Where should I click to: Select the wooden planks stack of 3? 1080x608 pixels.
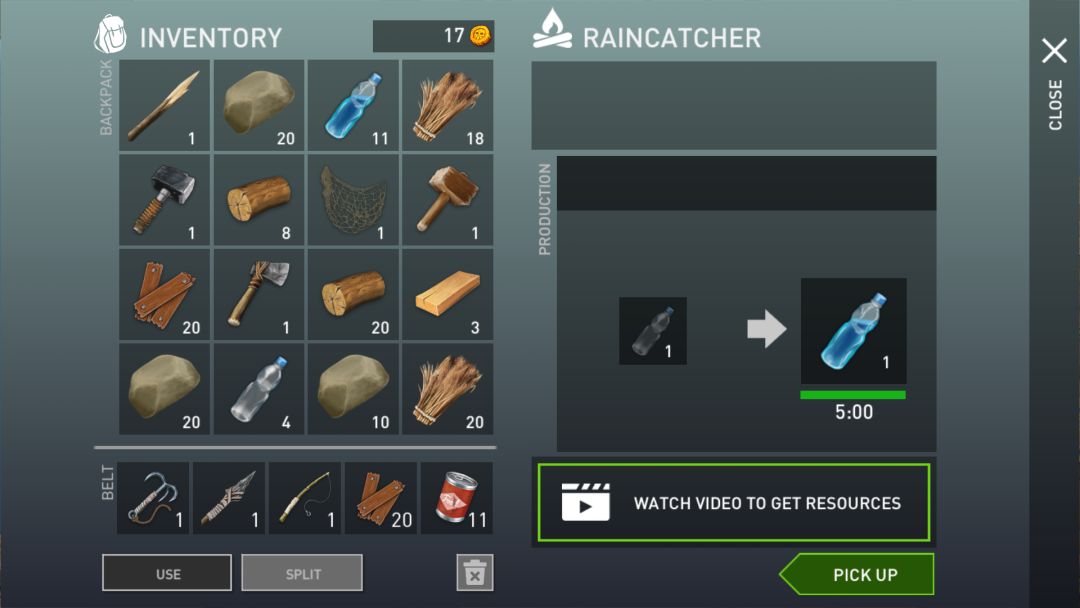pos(448,294)
